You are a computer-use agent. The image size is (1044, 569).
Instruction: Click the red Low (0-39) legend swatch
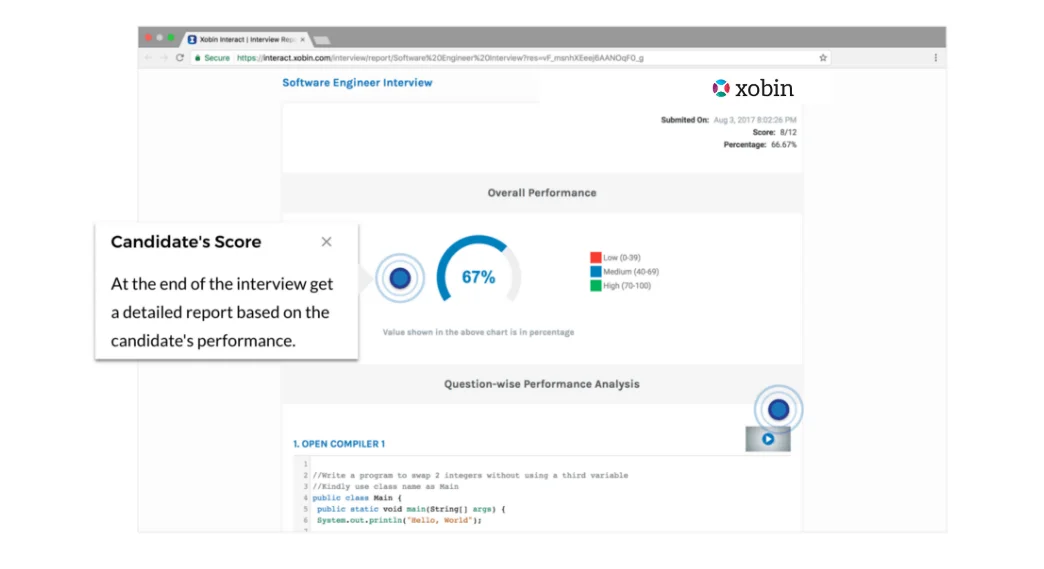tap(596, 257)
